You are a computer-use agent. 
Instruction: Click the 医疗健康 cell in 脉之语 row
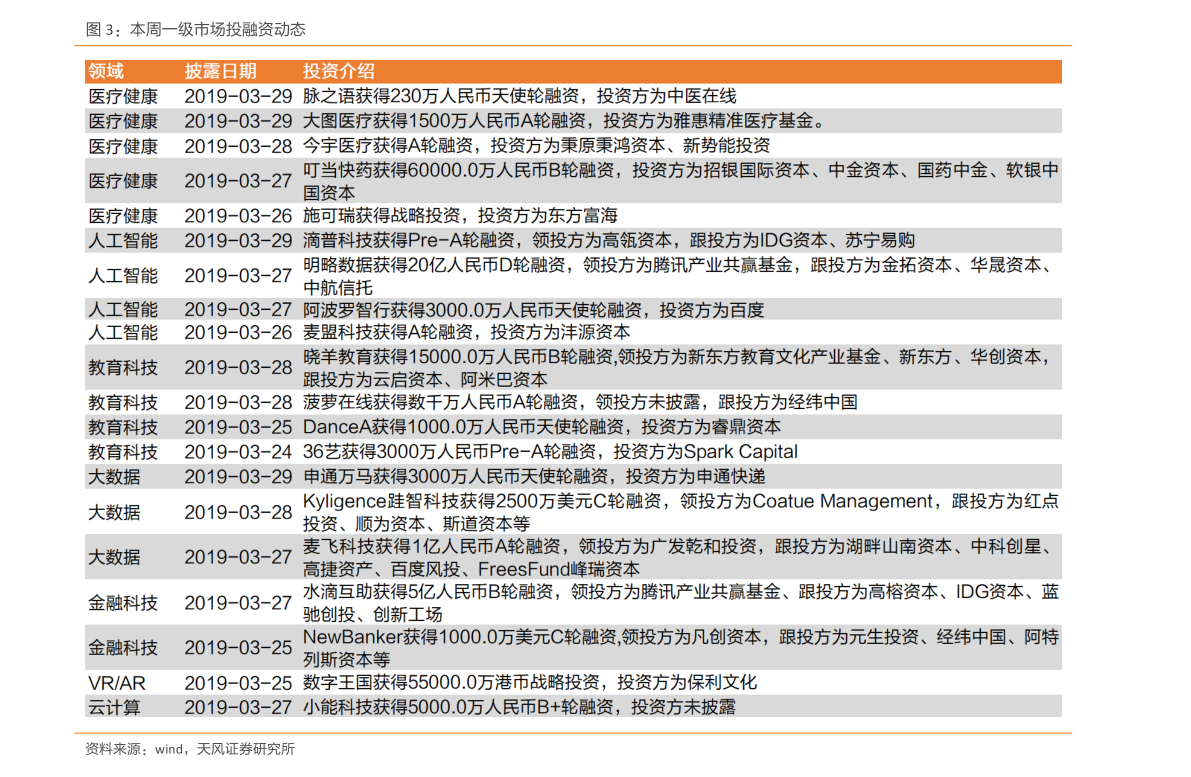click(123, 96)
